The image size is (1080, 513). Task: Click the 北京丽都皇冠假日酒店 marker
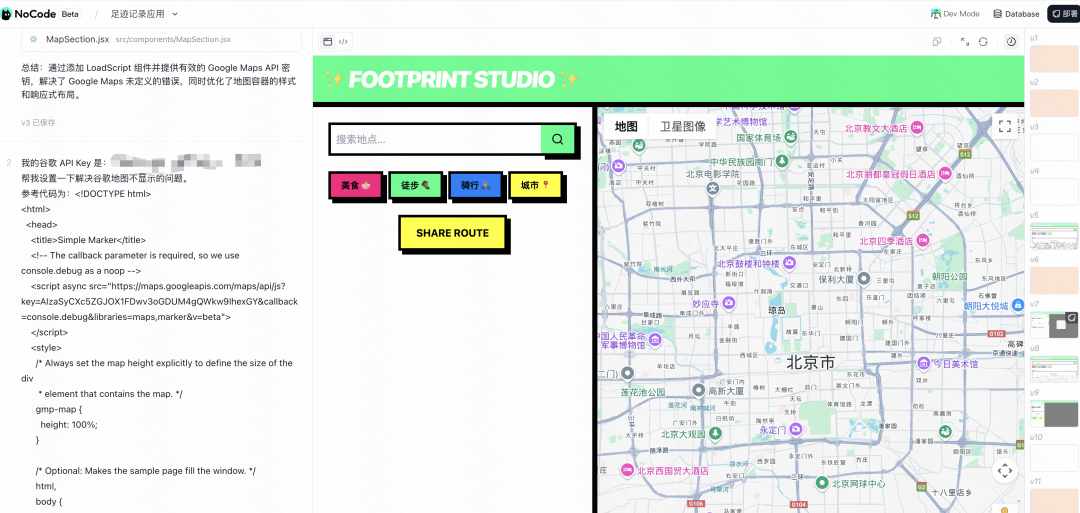click(x=946, y=174)
